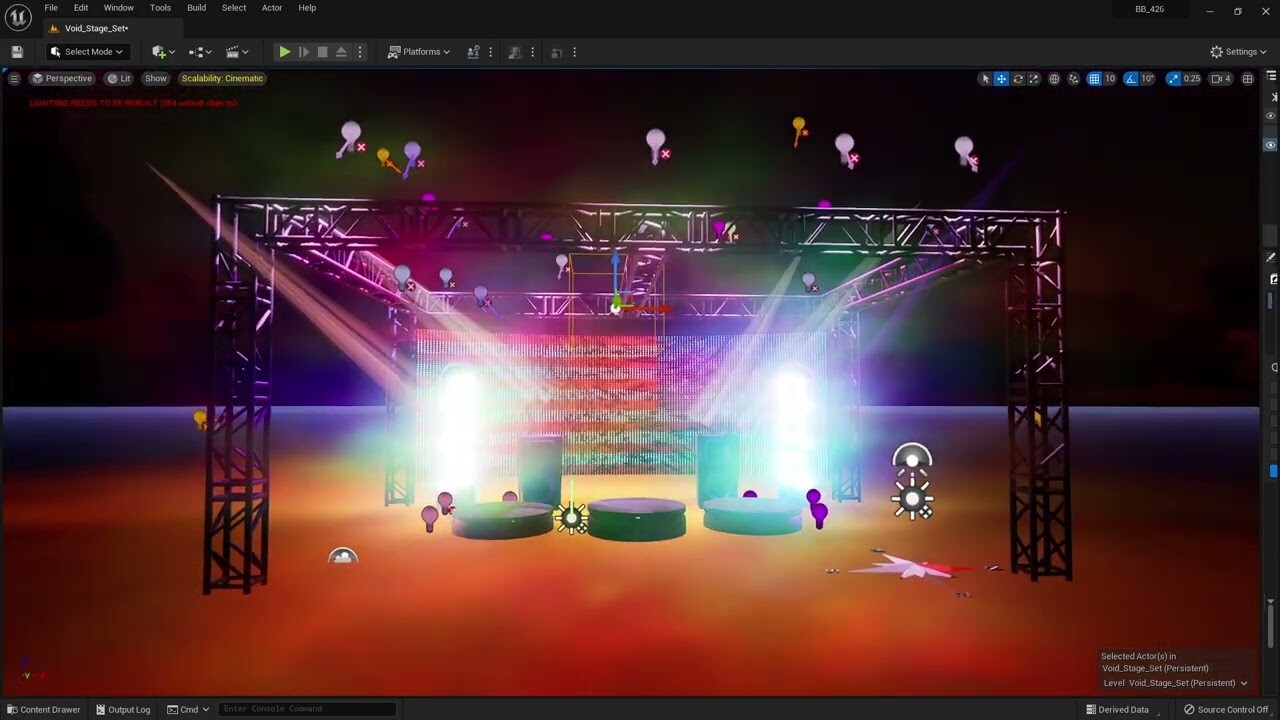Screen dimensions: 1280x720
Task: Open the File menu
Action: click(x=51, y=8)
